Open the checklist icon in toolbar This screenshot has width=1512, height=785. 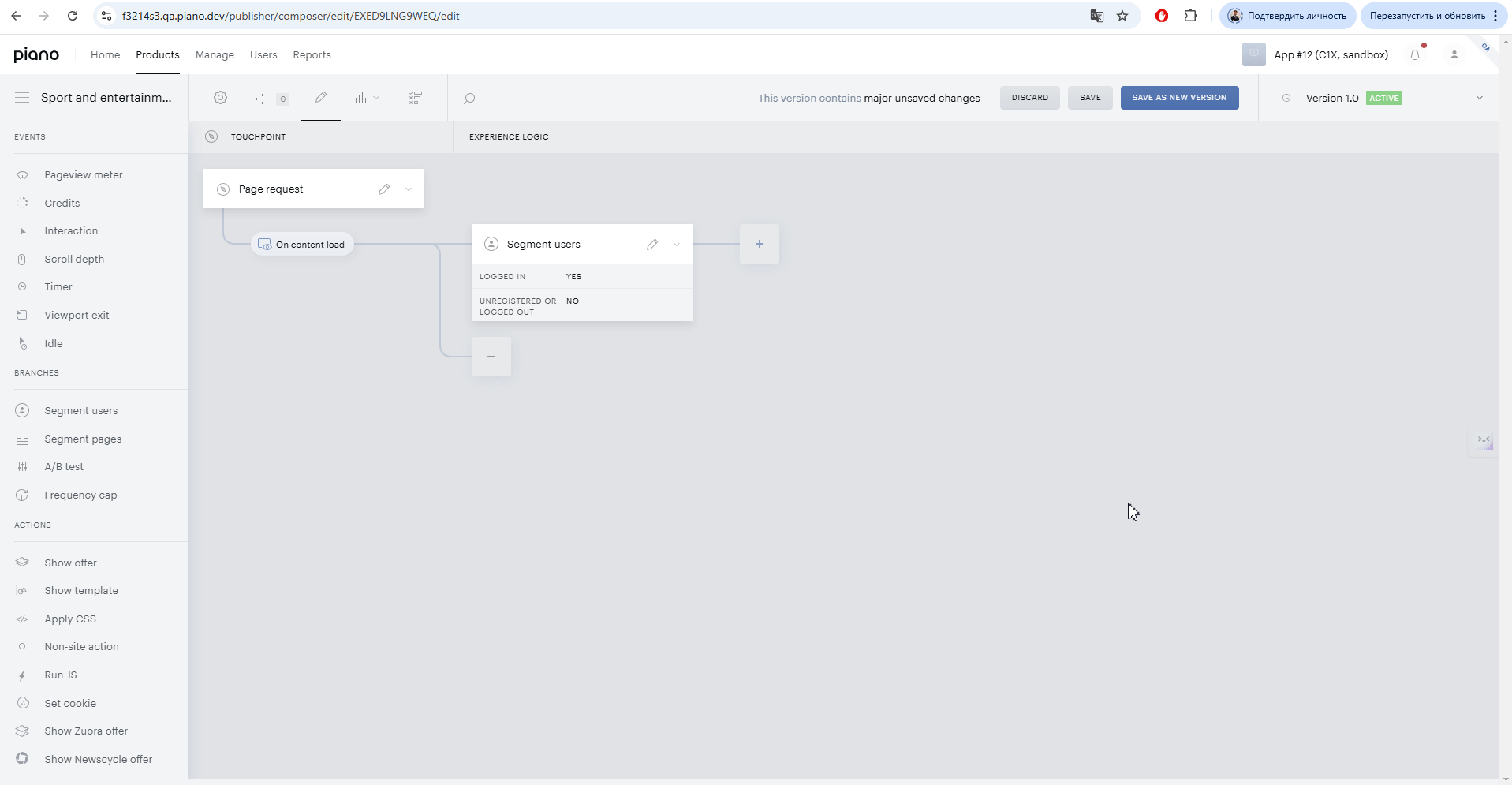(416, 98)
